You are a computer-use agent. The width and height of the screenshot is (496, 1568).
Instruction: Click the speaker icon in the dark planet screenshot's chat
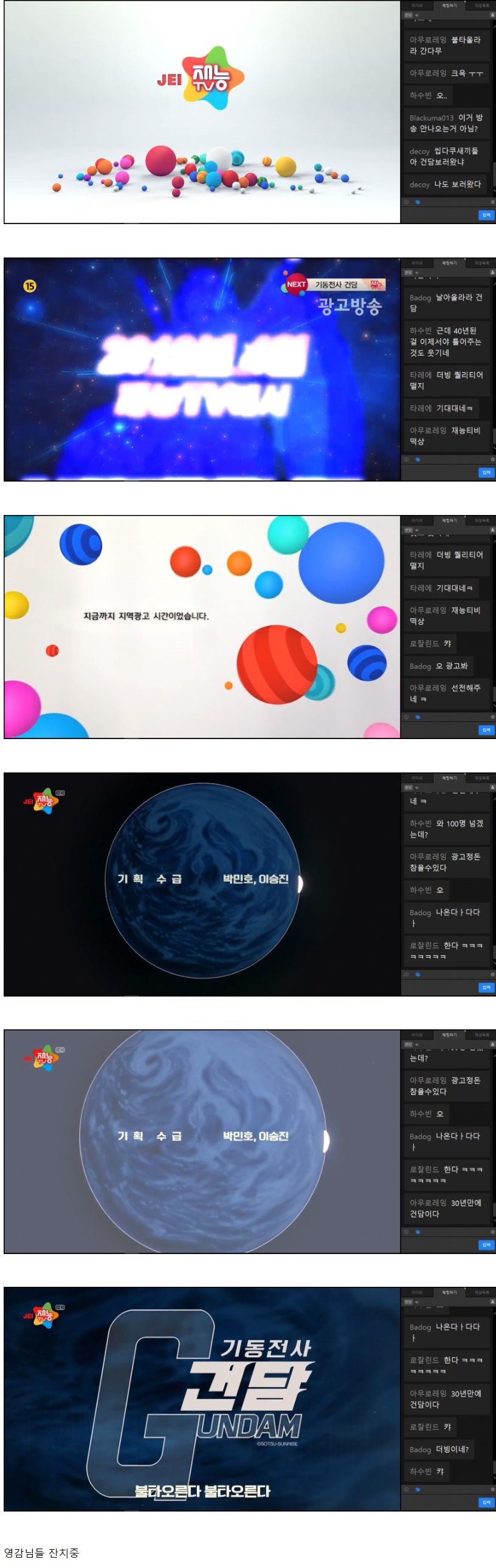pos(417,787)
